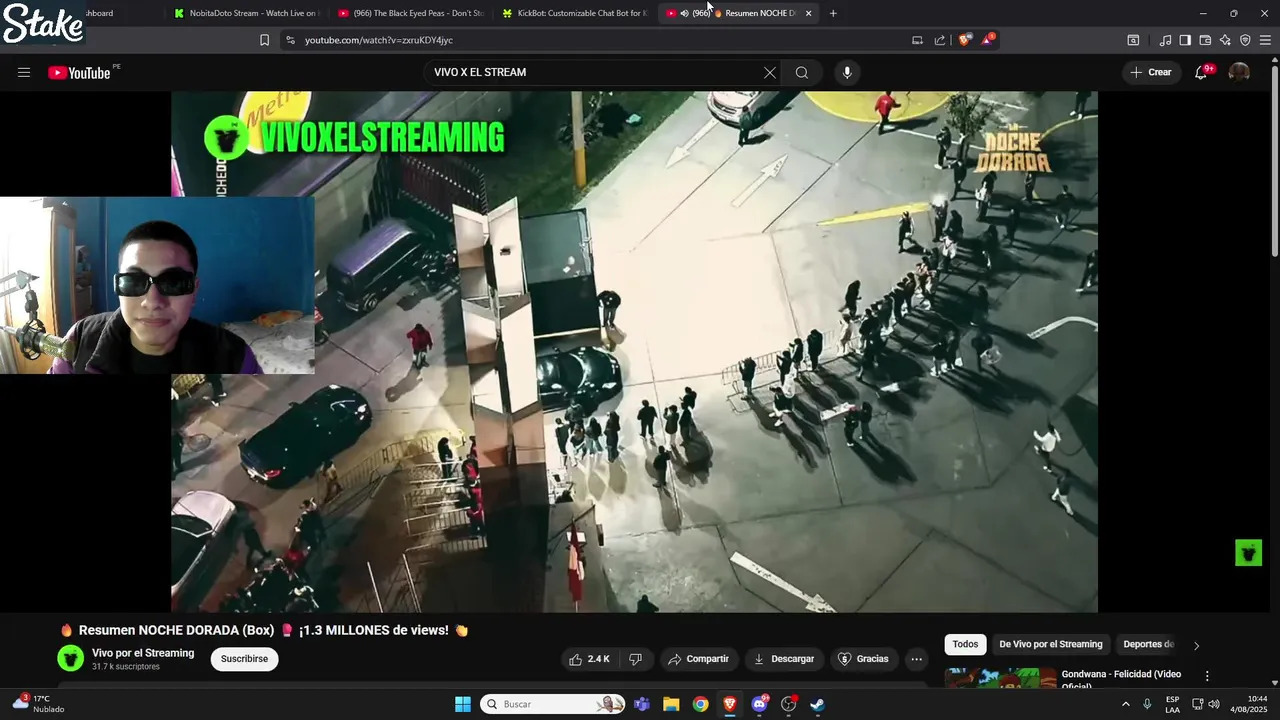Click the Brave bookmark icon
This screenshot has height=720, width=1280.
coord(264,40)
